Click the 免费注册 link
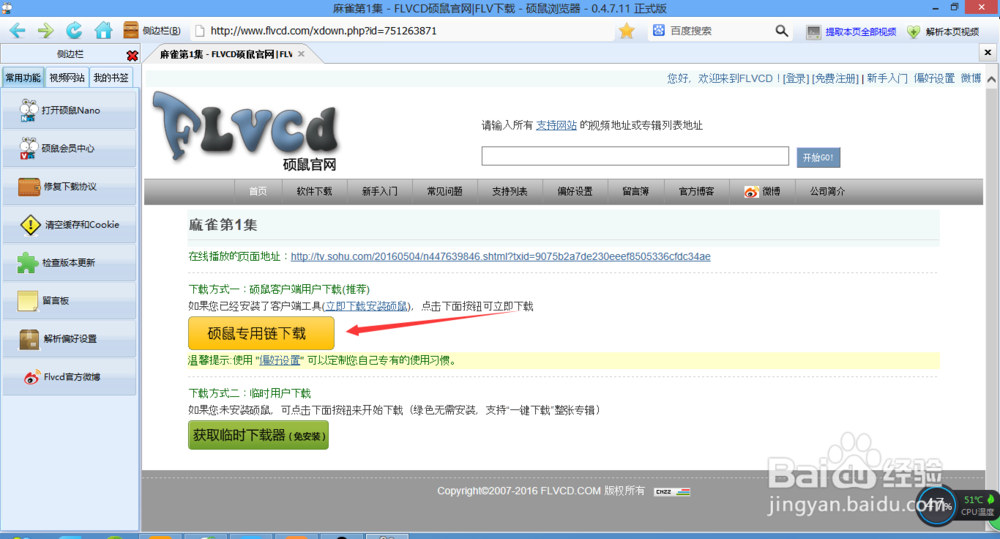This screenshot has width=1000, height=539. (835, 78)
